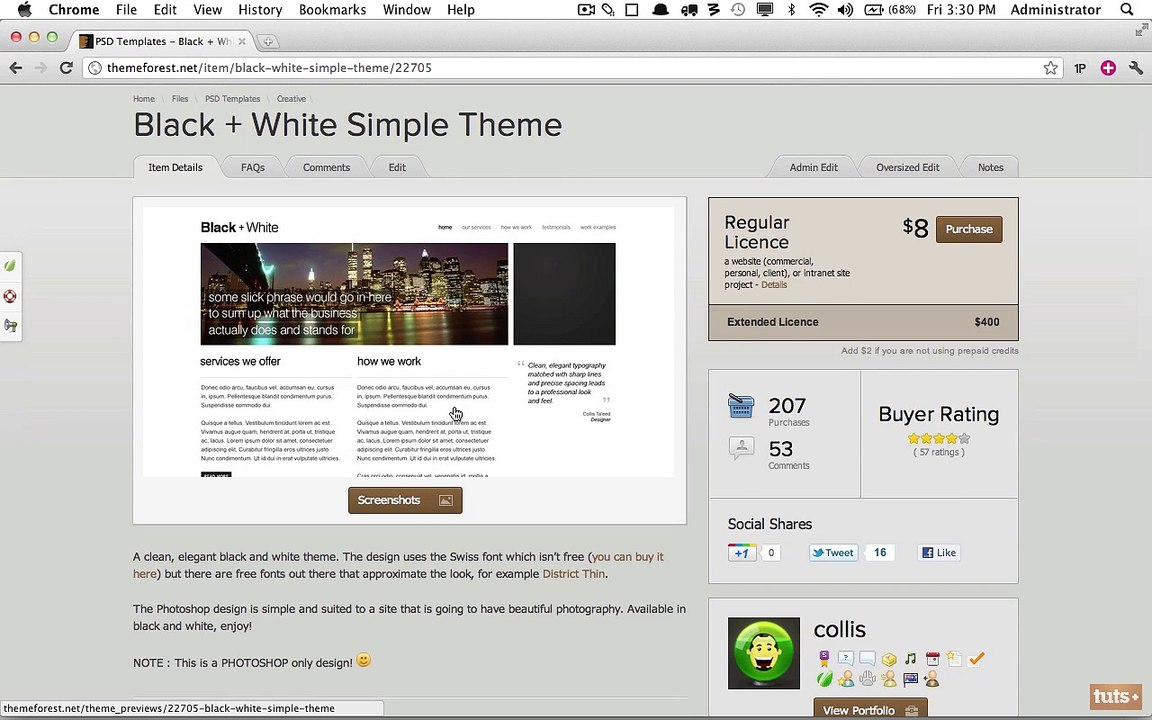Click the red lifebuoy icon in left sidebar
Image resolution: width=1152 pixels, height=720 pixels.
coord(10,296)
